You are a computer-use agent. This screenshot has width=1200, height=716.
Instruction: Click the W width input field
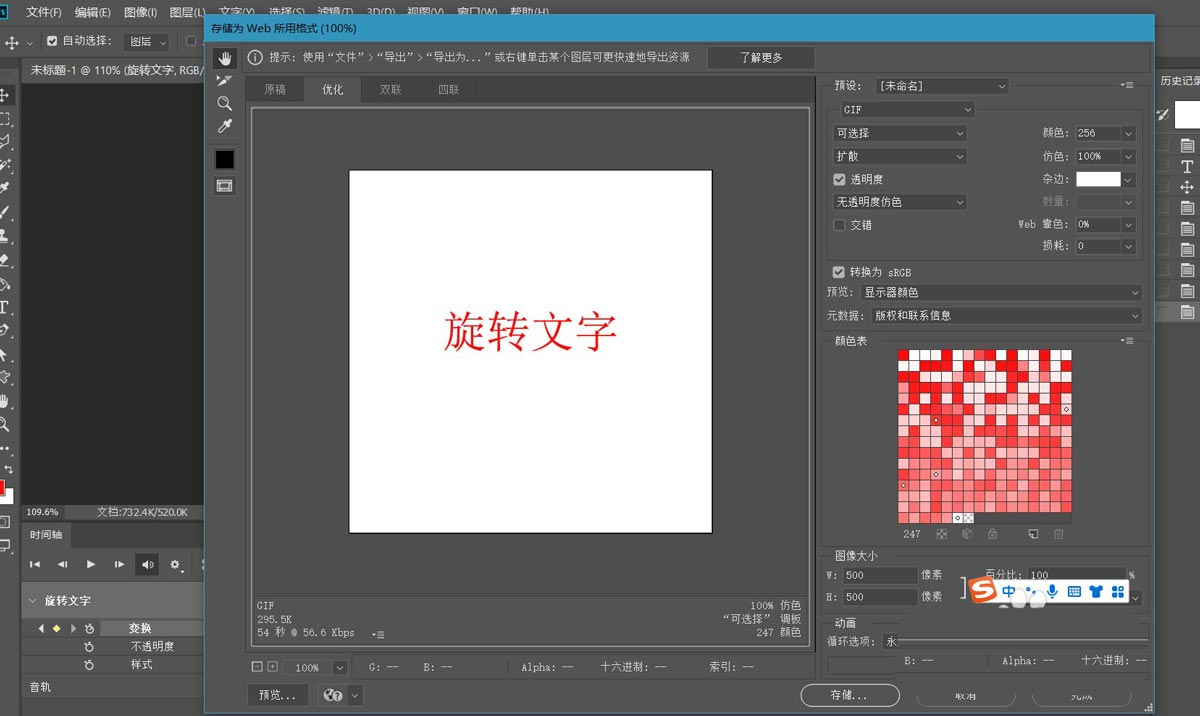(x=878, y=574)
